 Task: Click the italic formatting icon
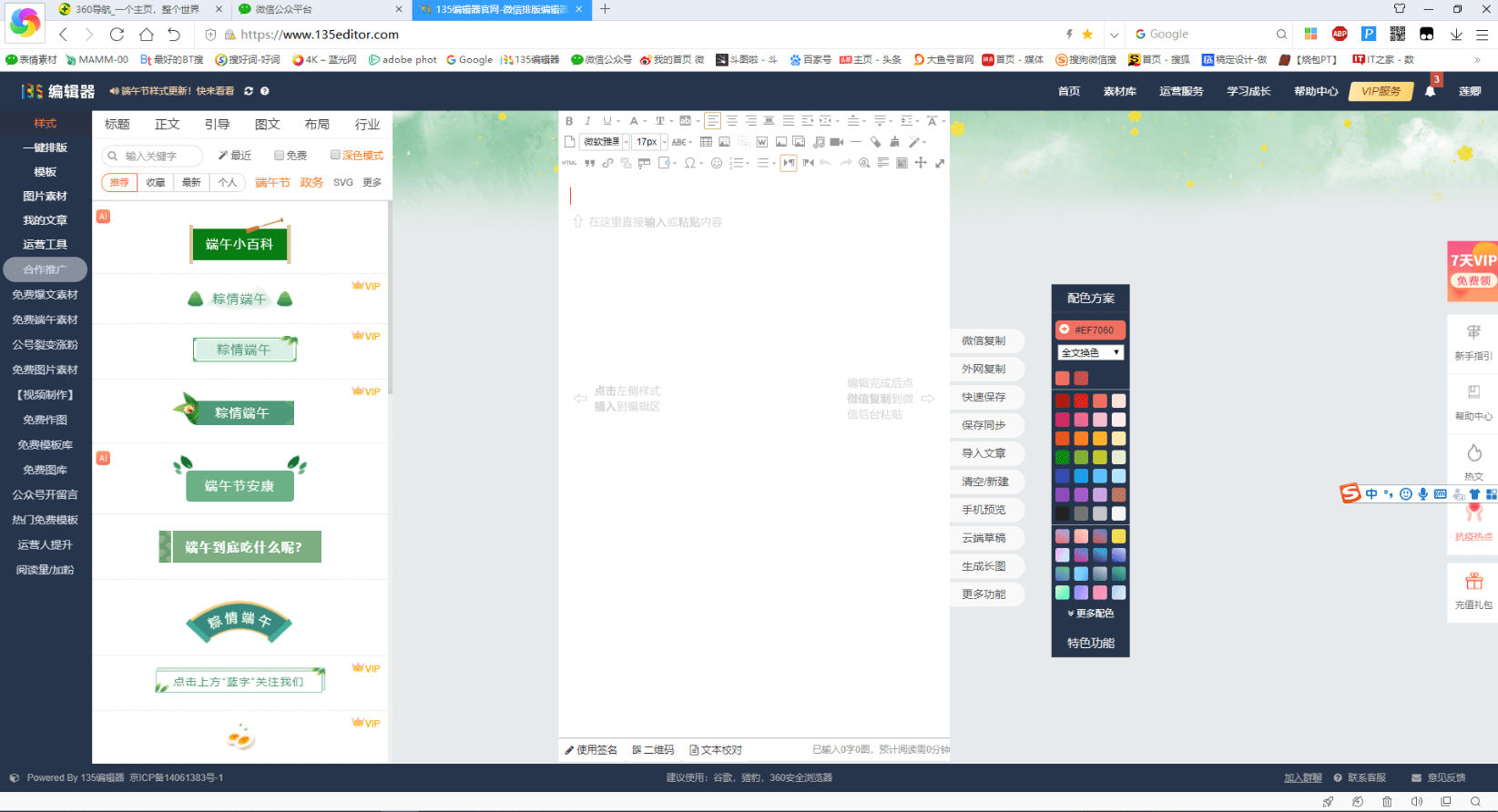[587, 121]
